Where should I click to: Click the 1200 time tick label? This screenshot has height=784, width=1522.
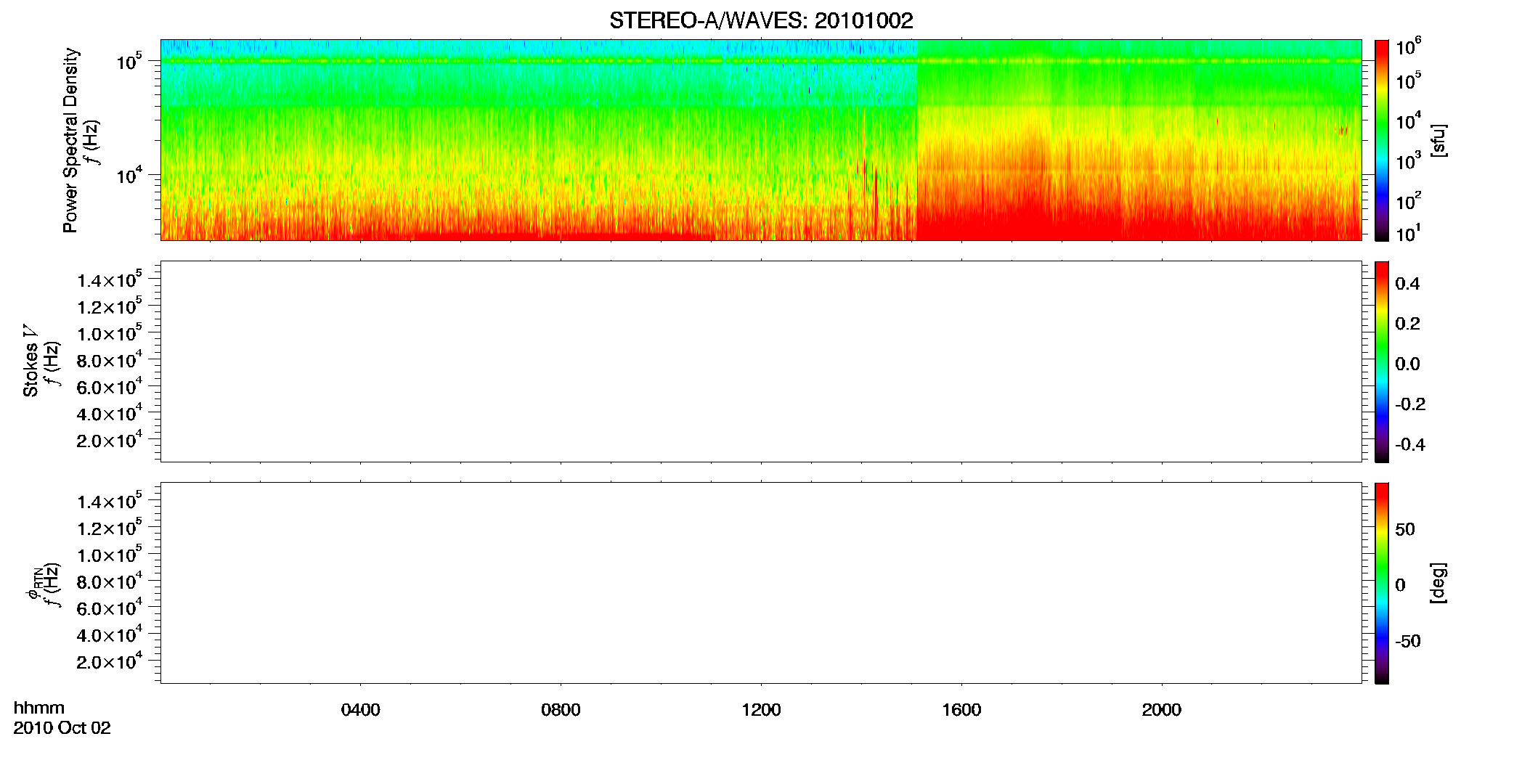coord(761,710)
